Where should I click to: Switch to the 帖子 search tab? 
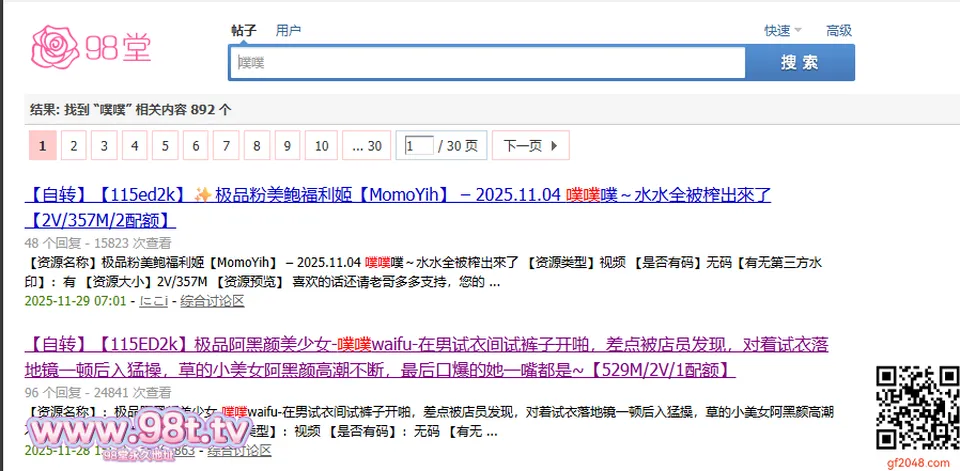tap(244, 30)
